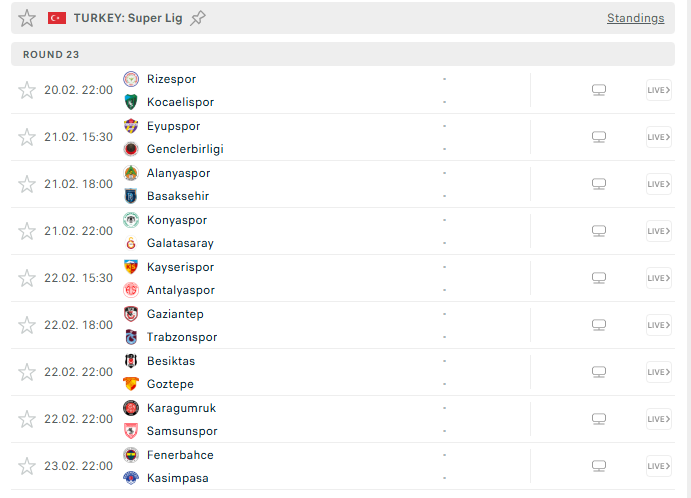Screen dimensions: 691x498
Task: Select the Samsunspor team name
Action: point(182,431)
